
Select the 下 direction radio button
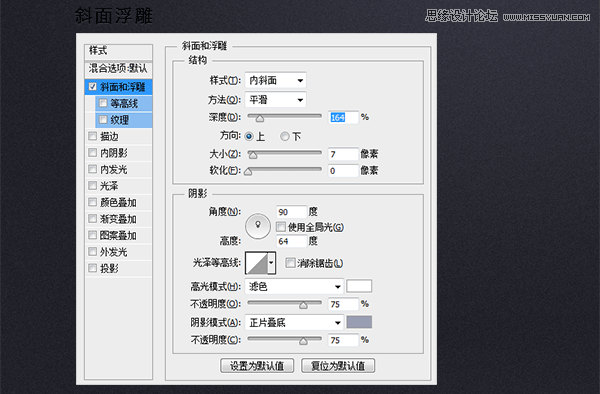[x=285, y=136]
